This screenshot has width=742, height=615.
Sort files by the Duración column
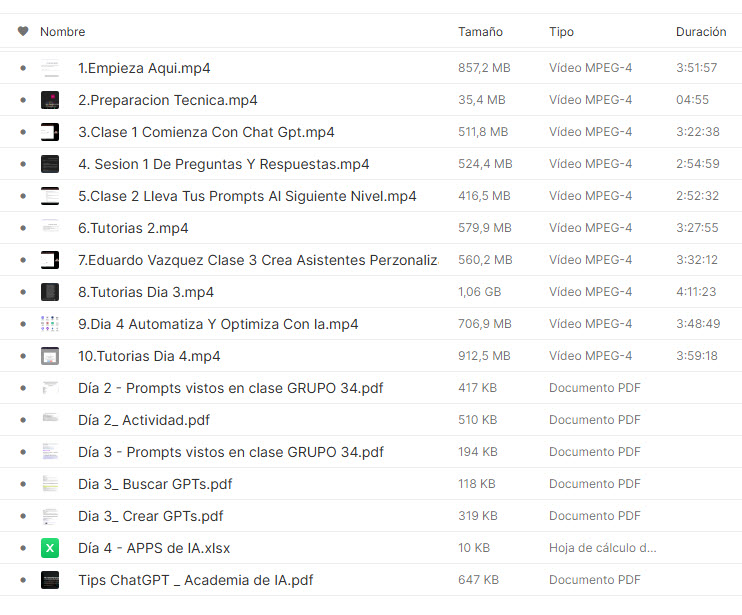pyautogui.click(x=701, y=32)
